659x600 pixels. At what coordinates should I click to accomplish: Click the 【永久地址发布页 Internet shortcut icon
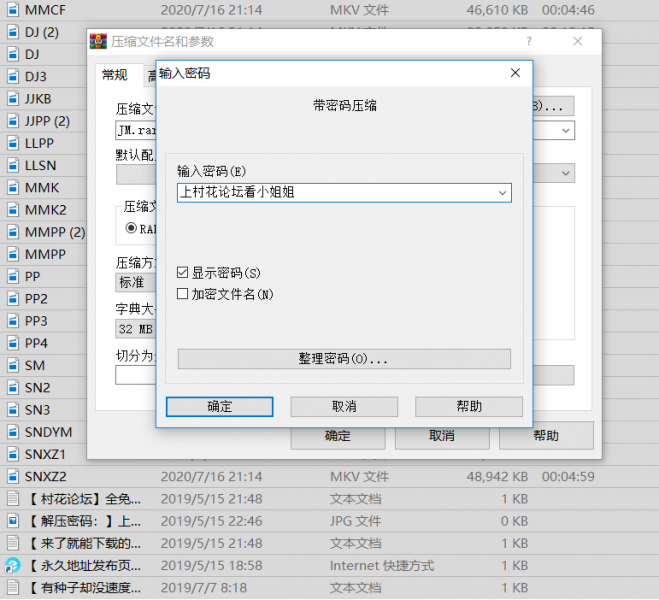click(13, 566)
